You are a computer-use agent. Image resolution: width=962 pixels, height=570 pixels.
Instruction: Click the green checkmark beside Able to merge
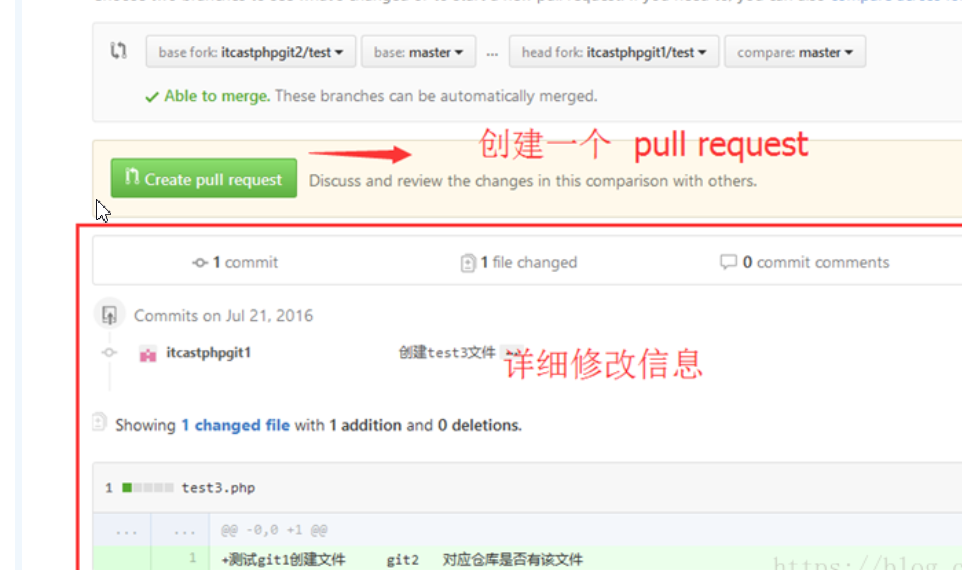(152, 97)
